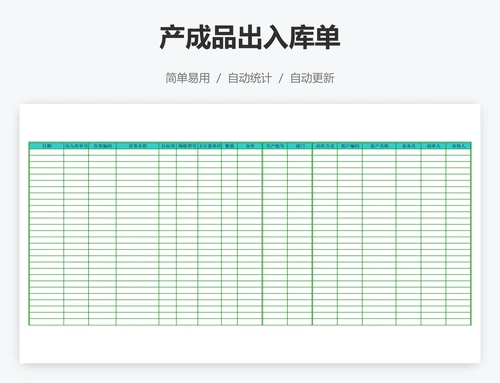Select the 业务员 column header
The width and height of the screenshot is (500, 383).
(409, 146)
